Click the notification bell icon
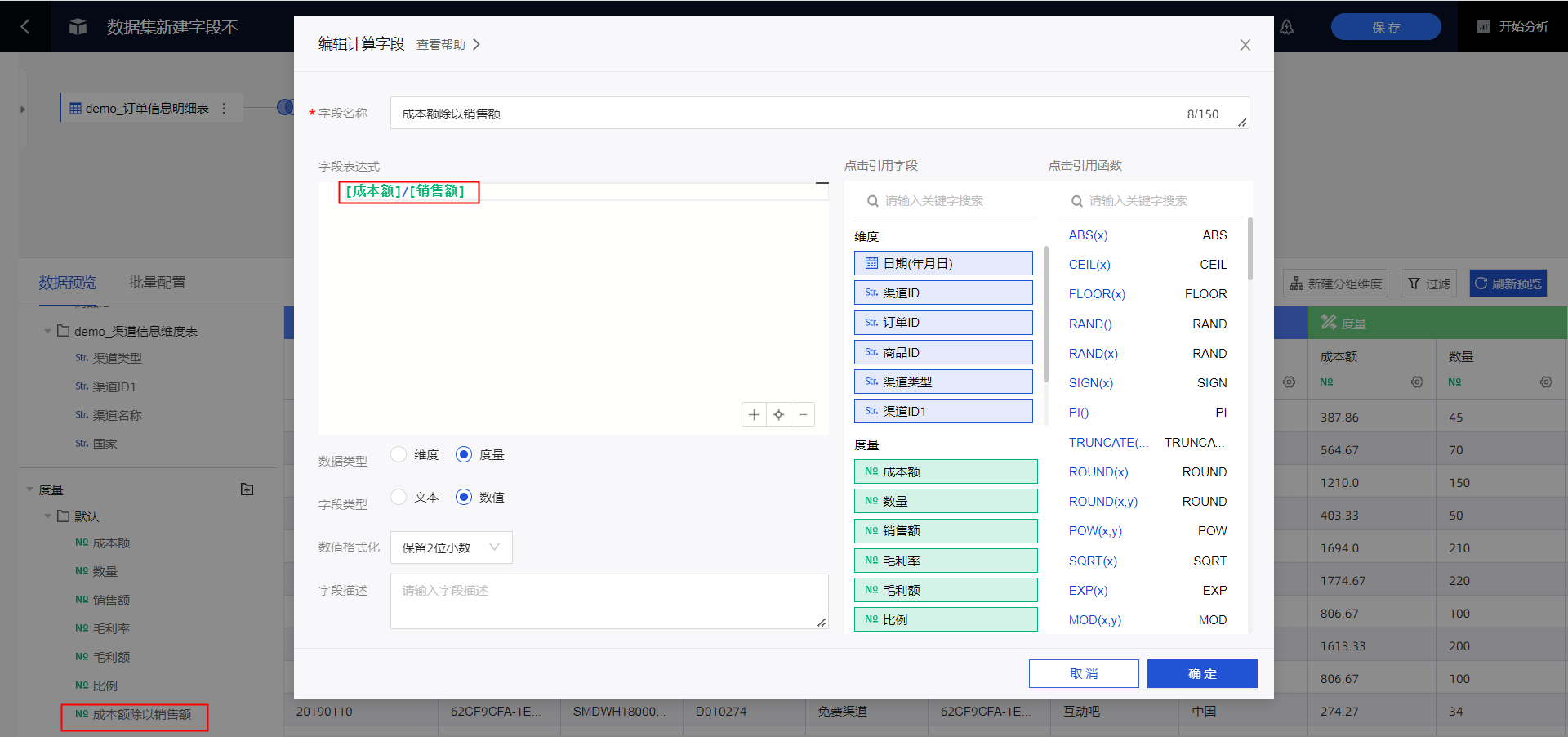 [1286, 27]
